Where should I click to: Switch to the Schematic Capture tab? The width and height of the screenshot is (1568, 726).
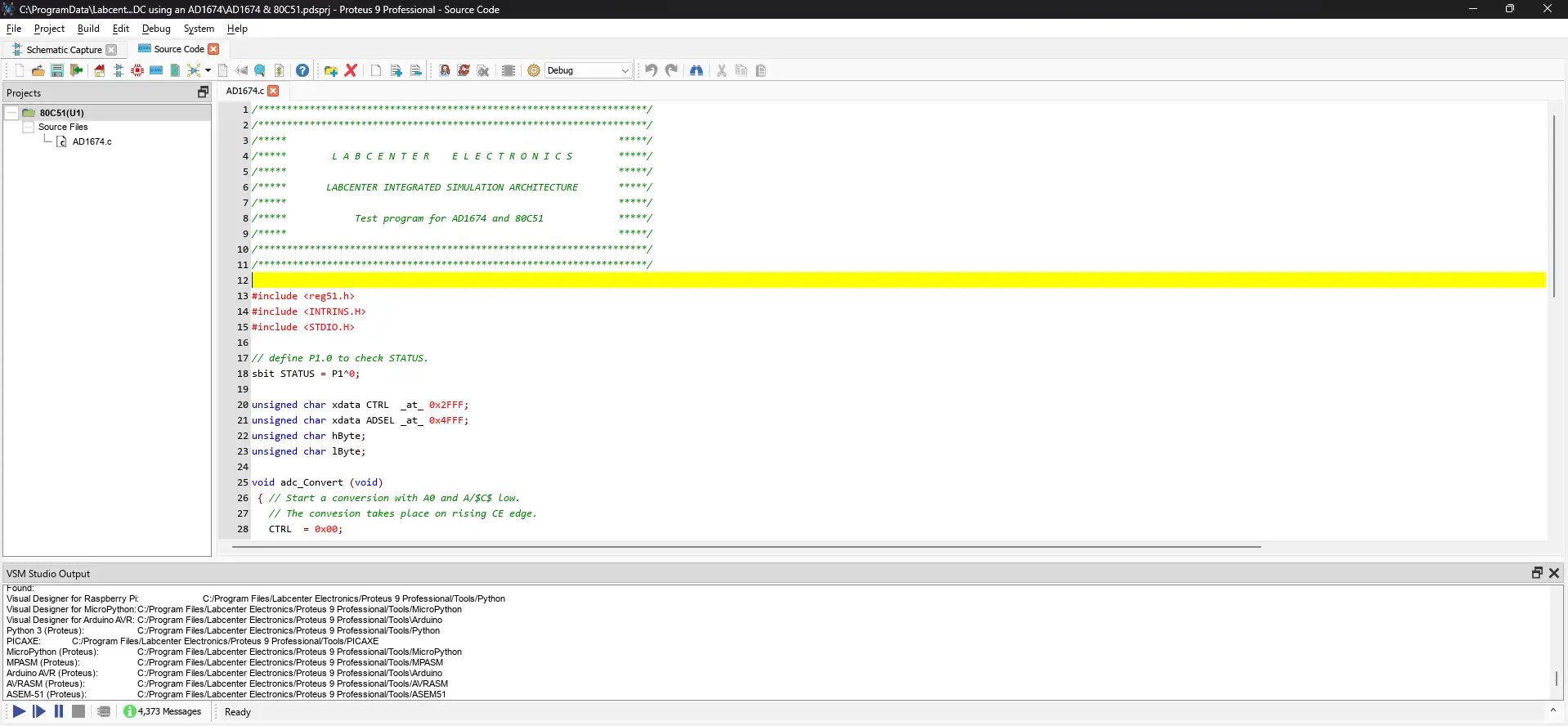coord(64,50)
